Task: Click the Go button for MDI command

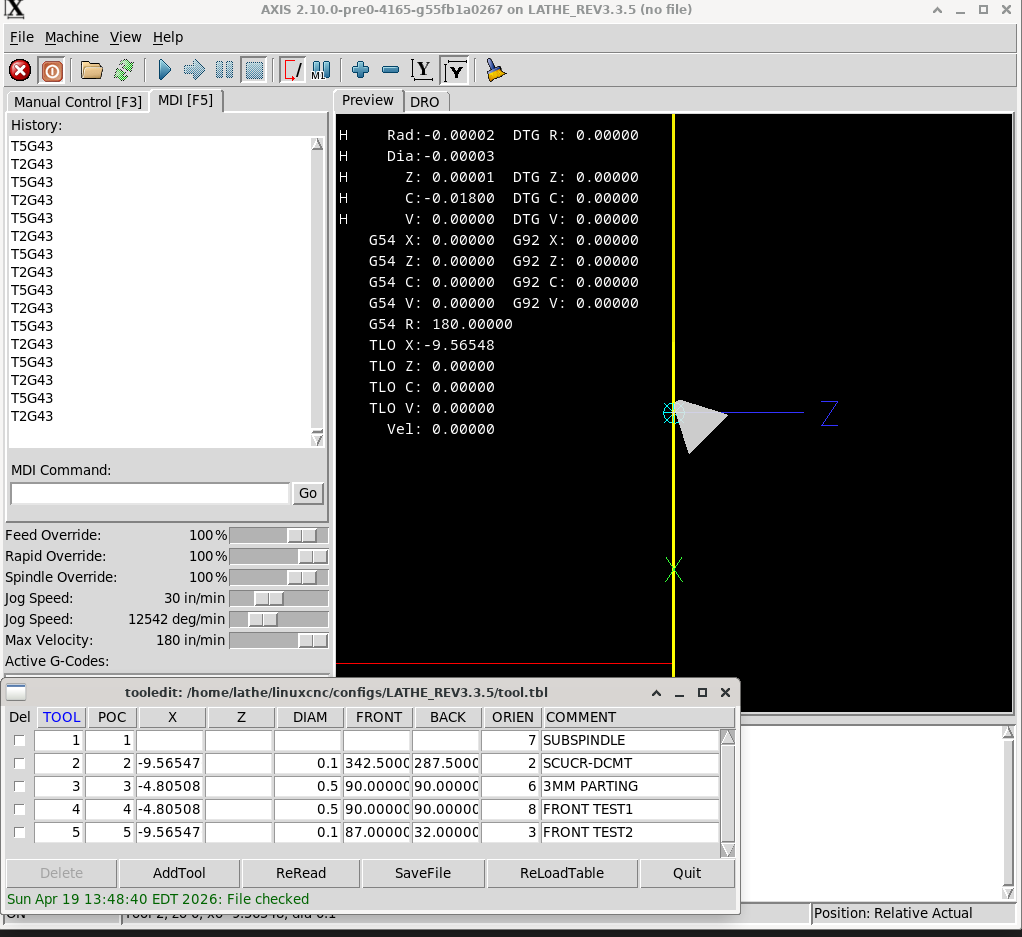Action: click(308, 493)
